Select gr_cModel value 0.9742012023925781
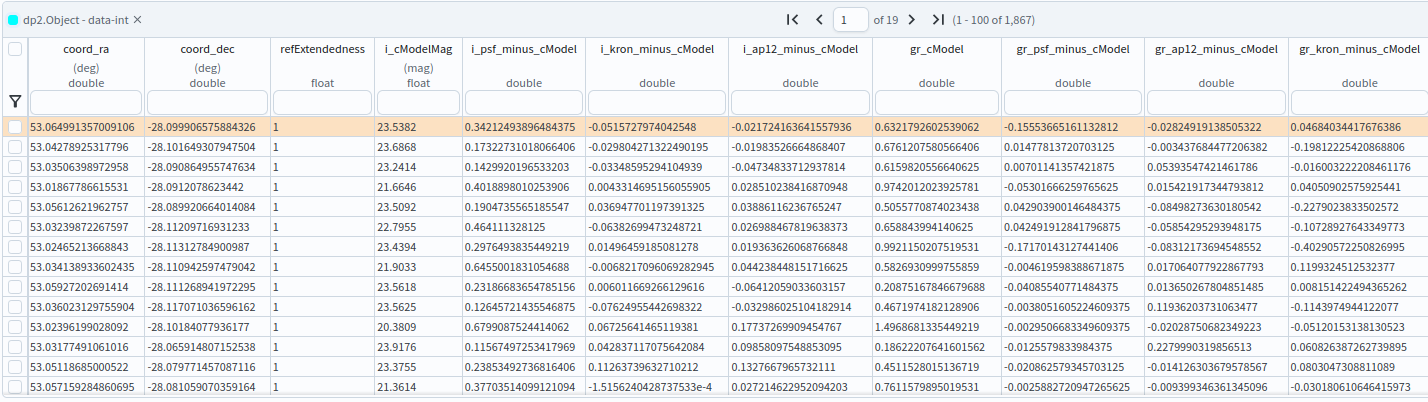 pyautogui.click(x=931, y=187)
